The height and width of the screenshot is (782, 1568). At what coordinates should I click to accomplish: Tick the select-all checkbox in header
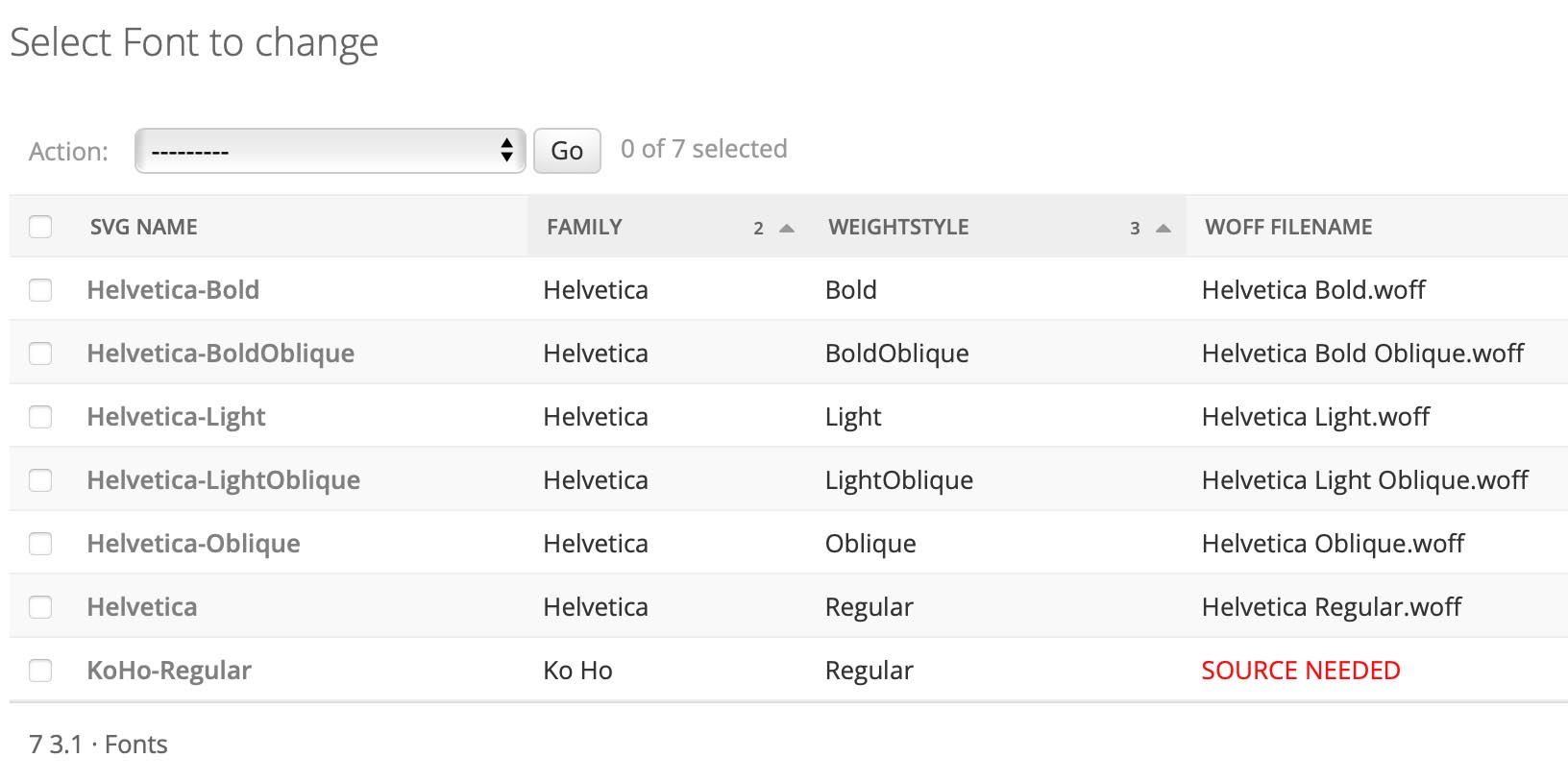[40, 227]
